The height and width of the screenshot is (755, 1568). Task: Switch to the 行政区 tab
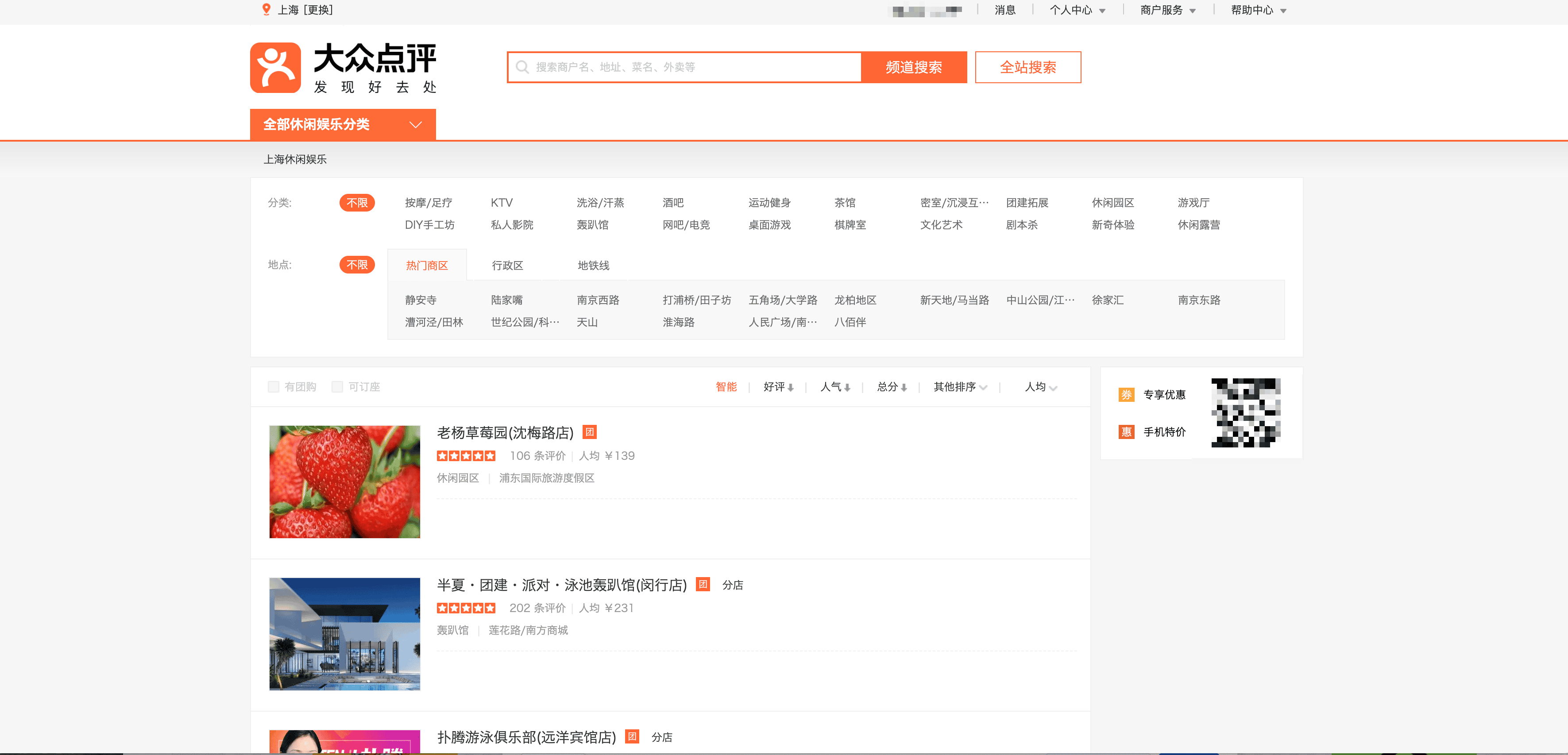pos(507,265)
